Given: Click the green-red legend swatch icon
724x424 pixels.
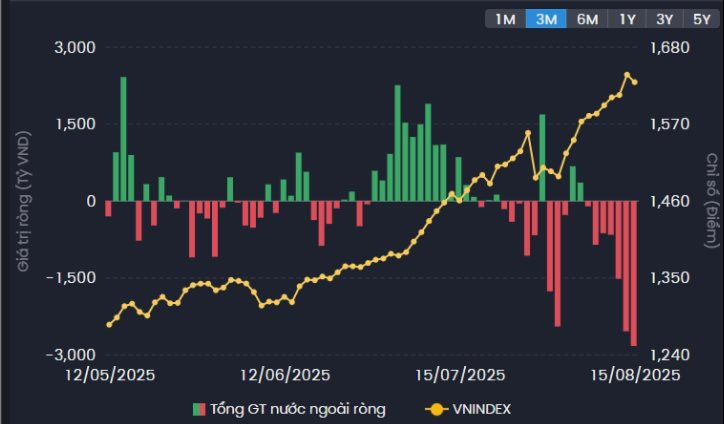Looking at the screenshot, I should [x=199, y=408].
